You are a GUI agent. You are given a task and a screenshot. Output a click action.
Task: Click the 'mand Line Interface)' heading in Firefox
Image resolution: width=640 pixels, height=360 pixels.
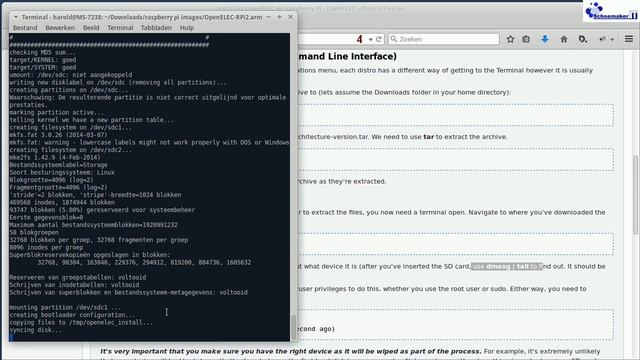coord(347,56)
